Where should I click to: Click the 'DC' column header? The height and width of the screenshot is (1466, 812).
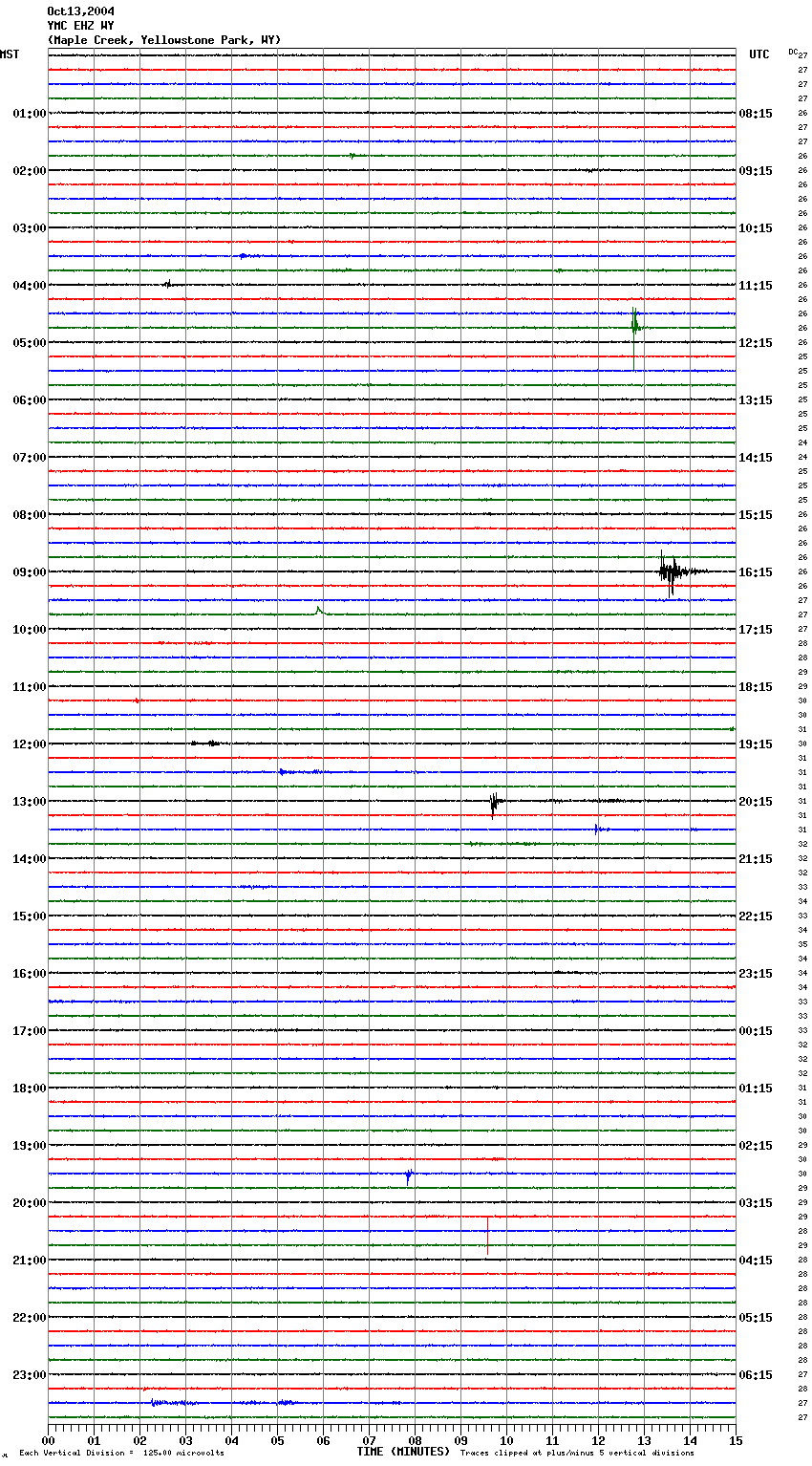pos(793,52)
